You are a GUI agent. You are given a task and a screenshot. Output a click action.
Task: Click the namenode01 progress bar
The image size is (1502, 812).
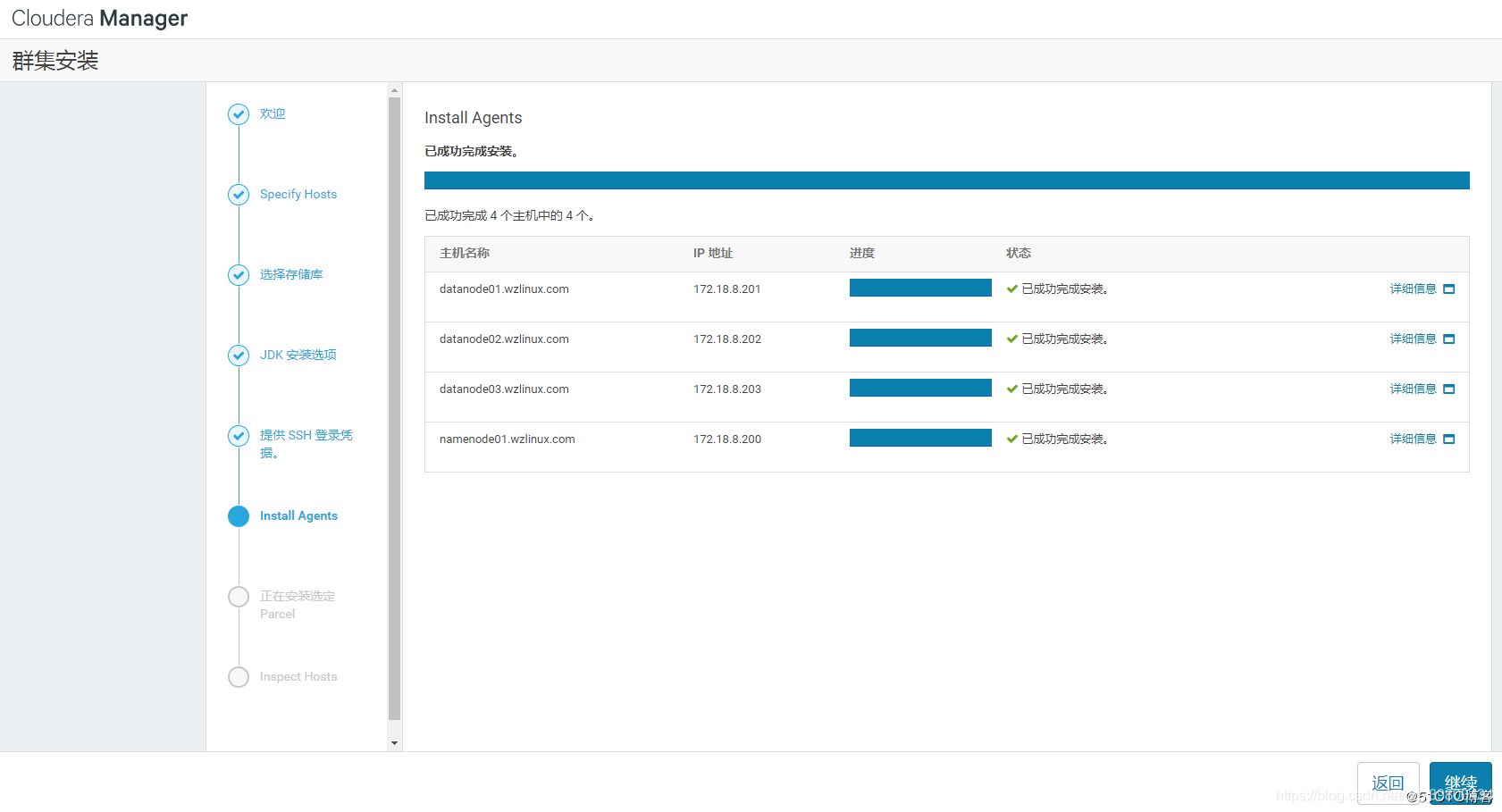(x=920, y=438)
